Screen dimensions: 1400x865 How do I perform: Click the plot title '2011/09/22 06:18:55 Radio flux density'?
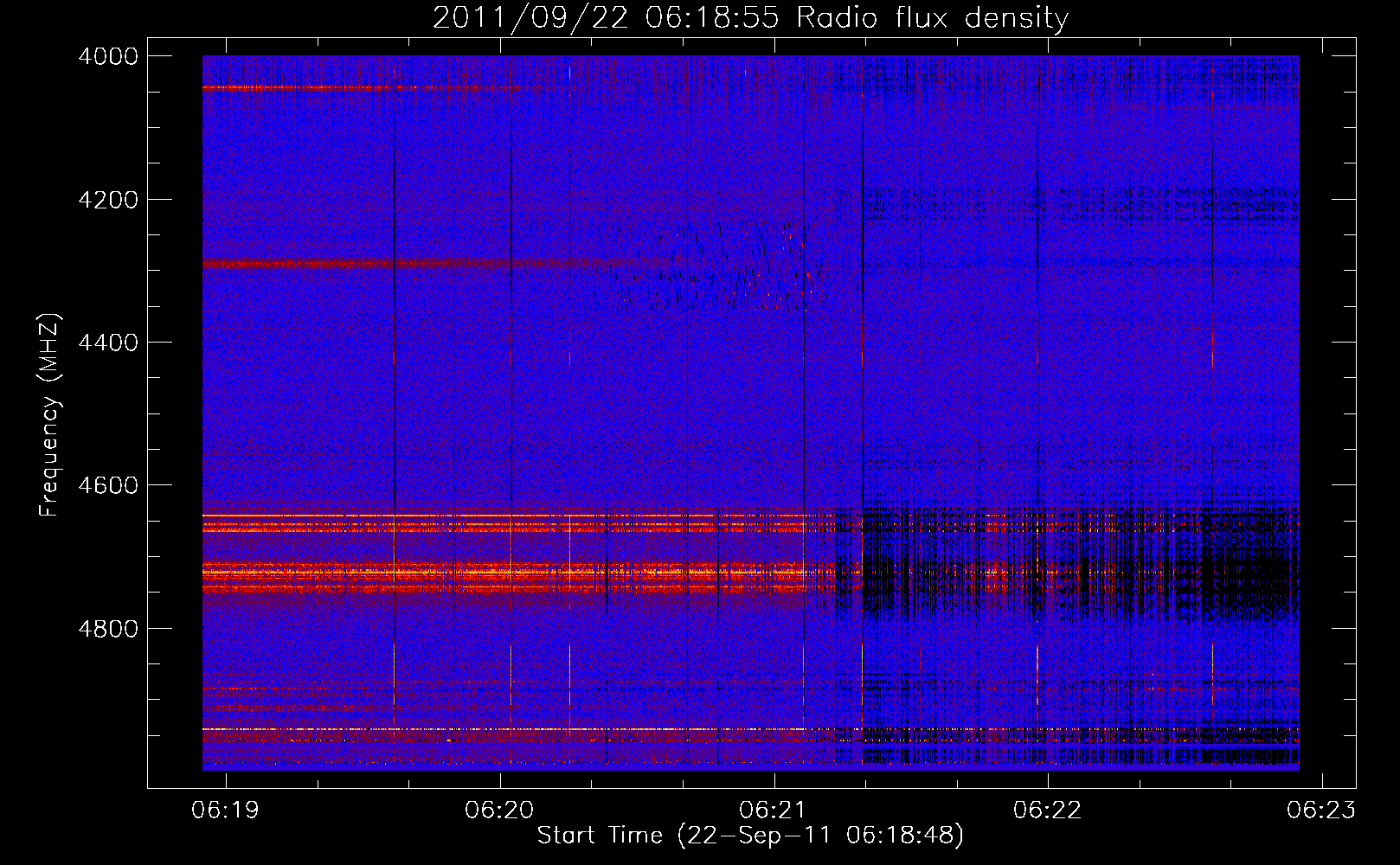click(750, 17)
